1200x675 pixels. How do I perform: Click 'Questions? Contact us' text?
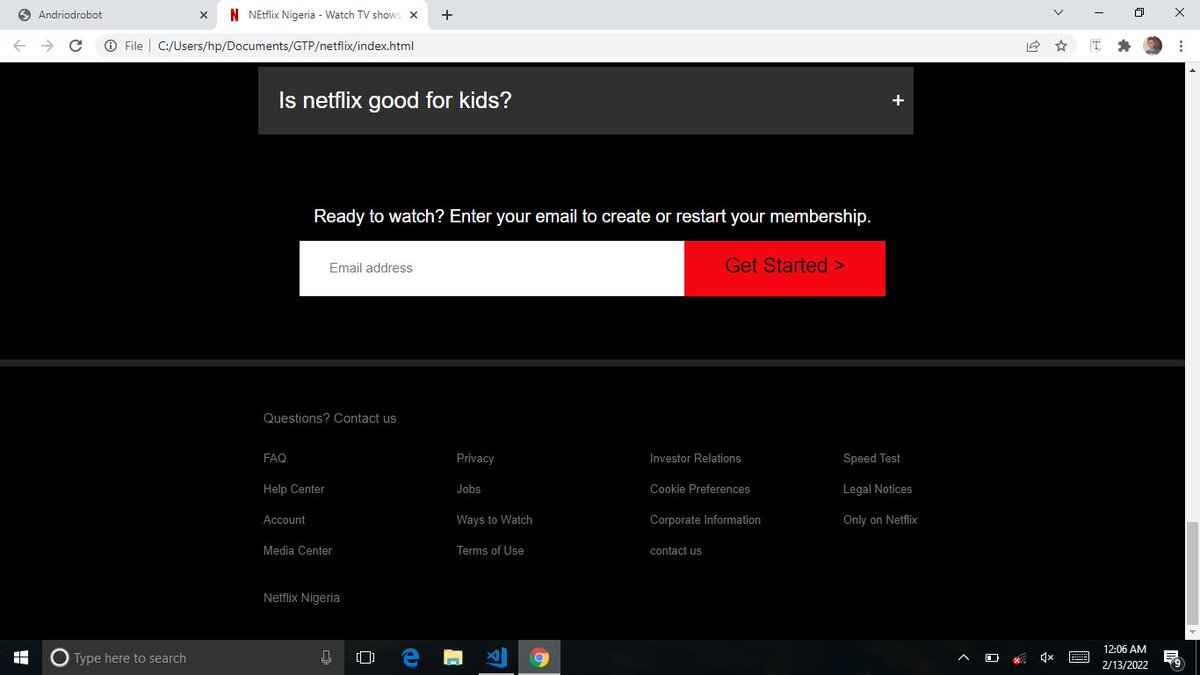point(330,418)
